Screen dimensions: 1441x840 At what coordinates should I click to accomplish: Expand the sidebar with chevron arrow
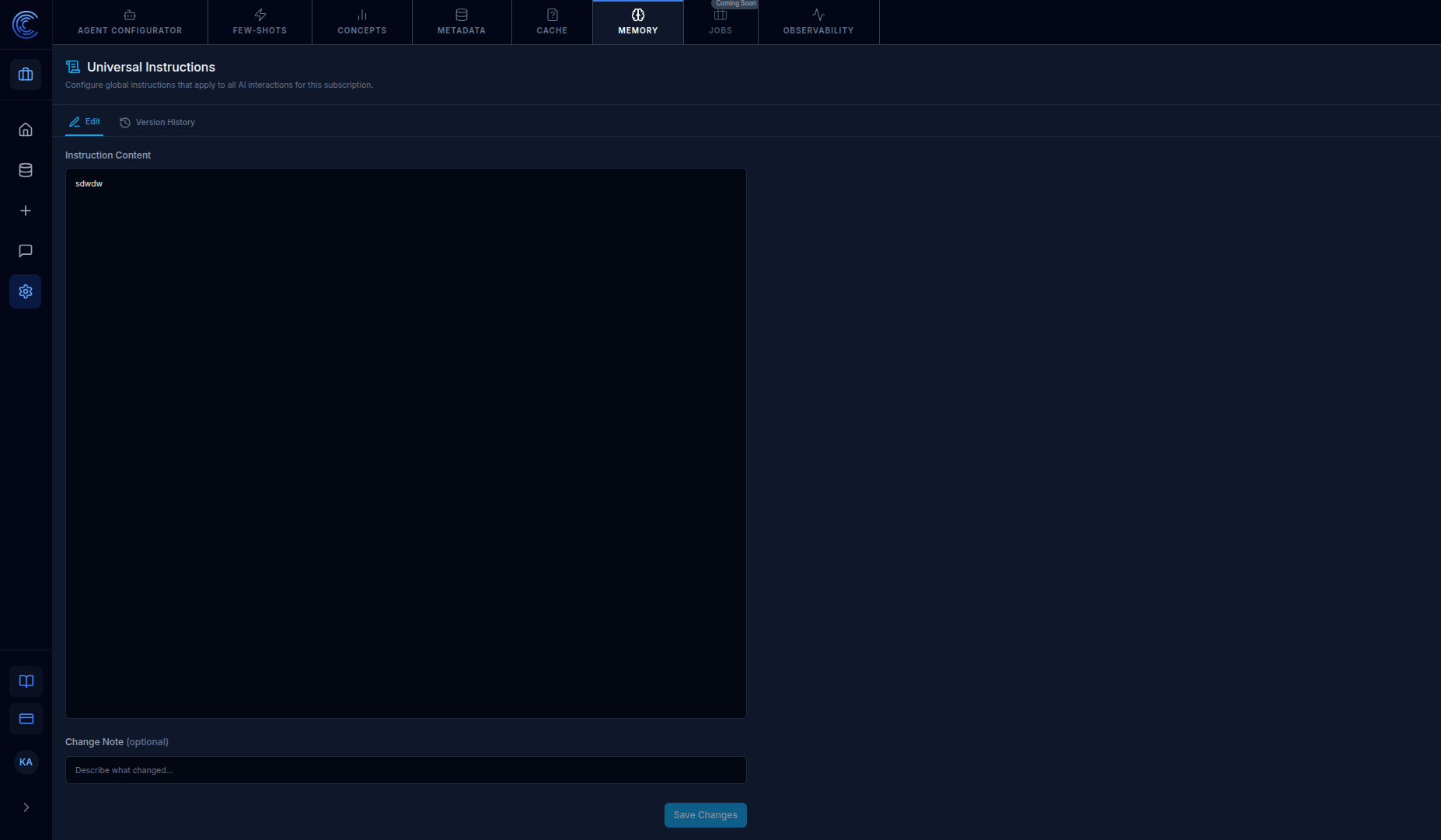pos(26,807)
